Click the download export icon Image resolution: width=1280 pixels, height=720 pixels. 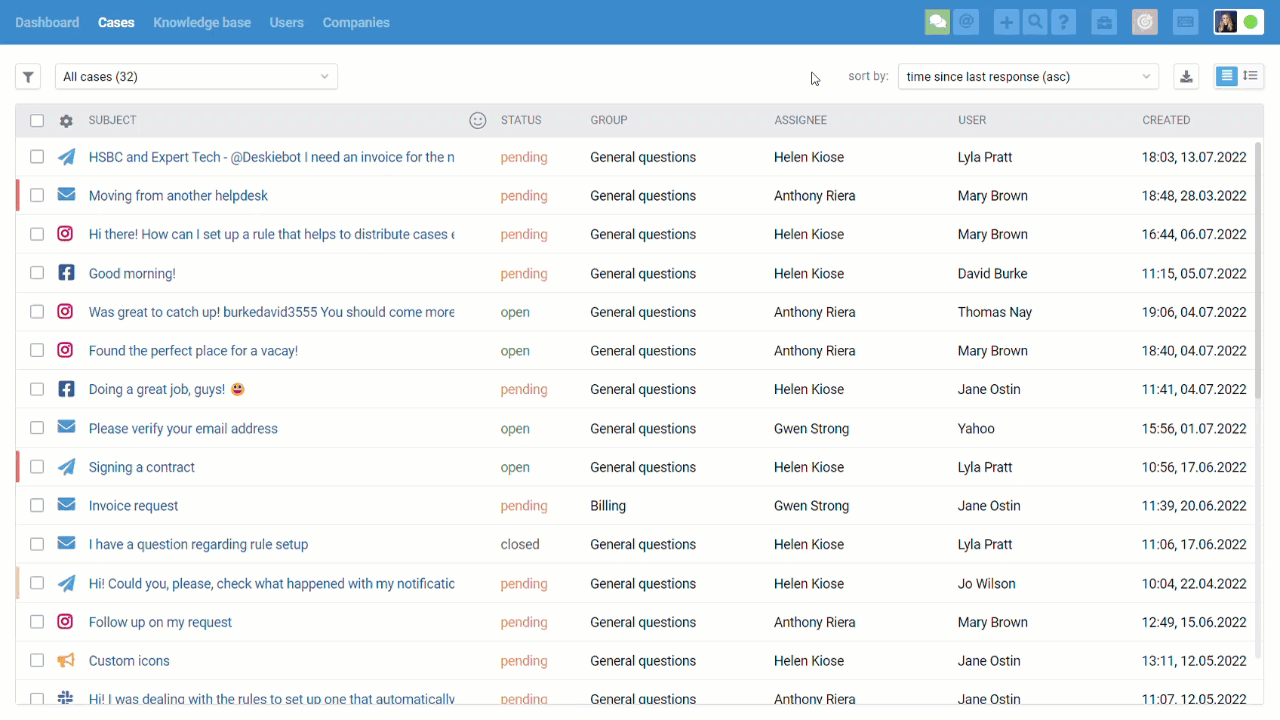tap(1186, 77)
